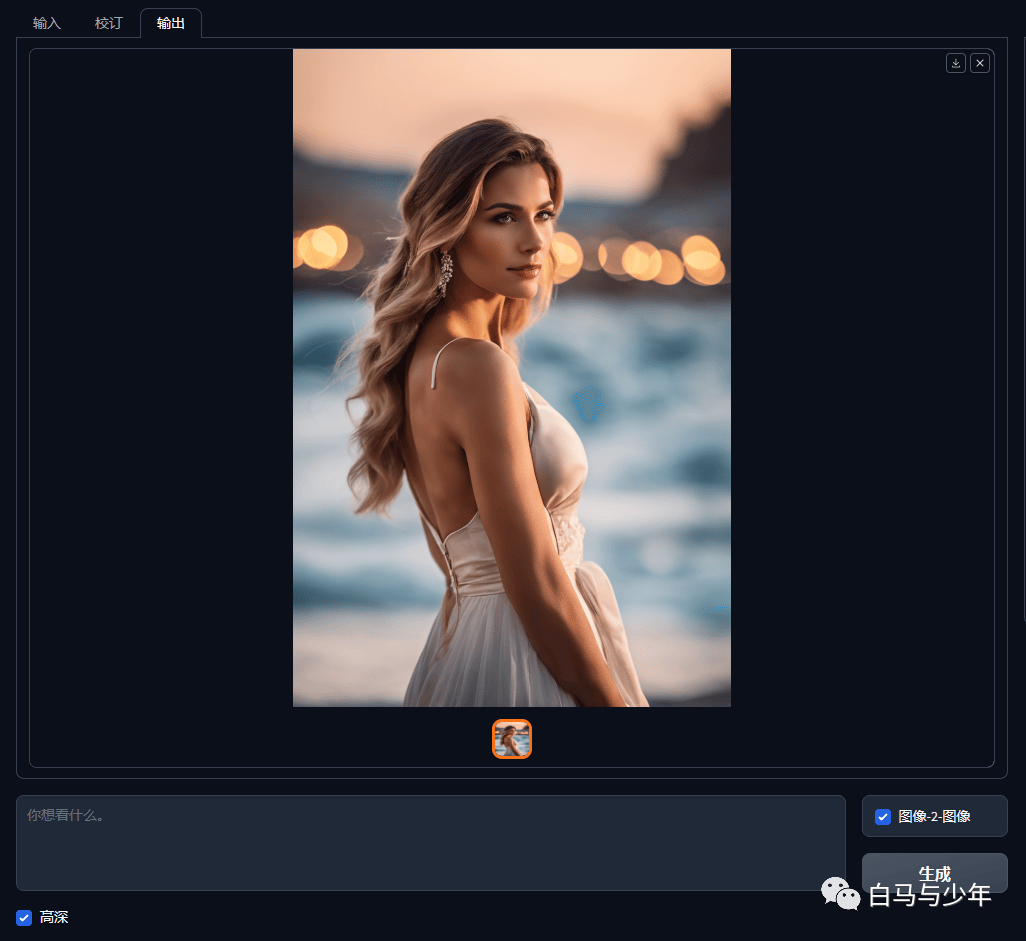Click the generated portrait image

[x=512, y=378]
